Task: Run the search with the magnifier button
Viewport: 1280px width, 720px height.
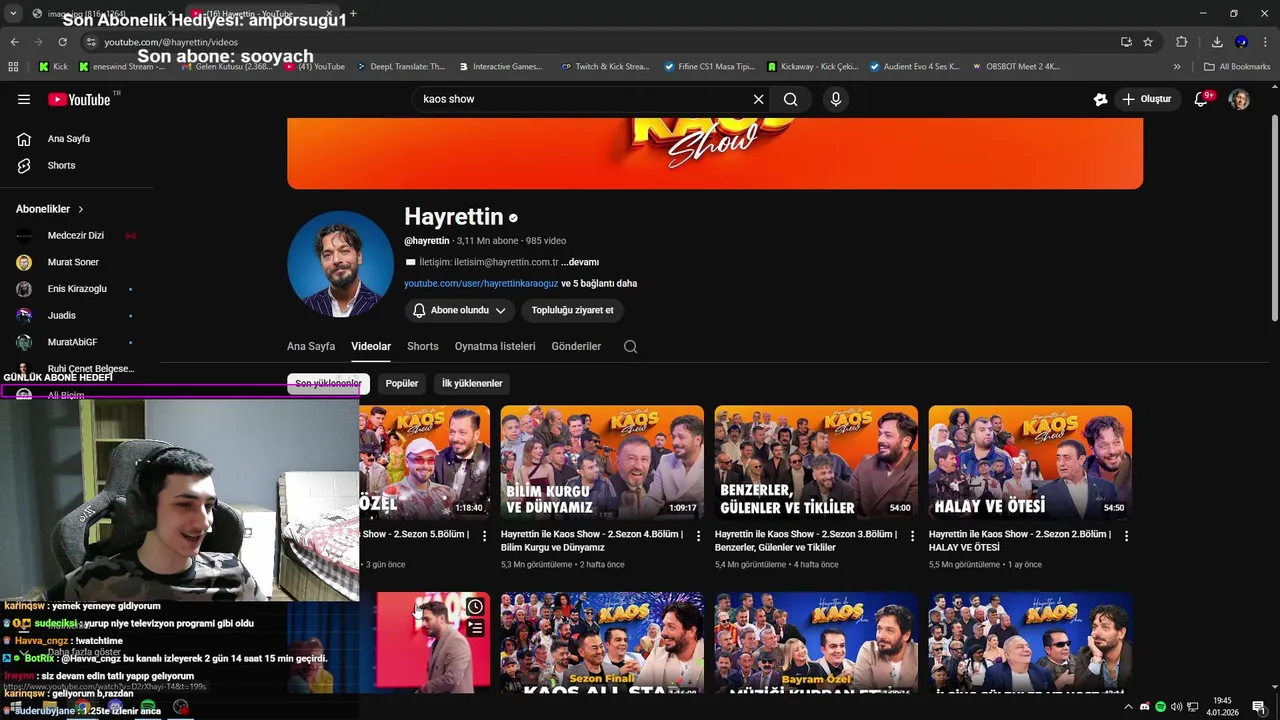Action: coord(791,99)
